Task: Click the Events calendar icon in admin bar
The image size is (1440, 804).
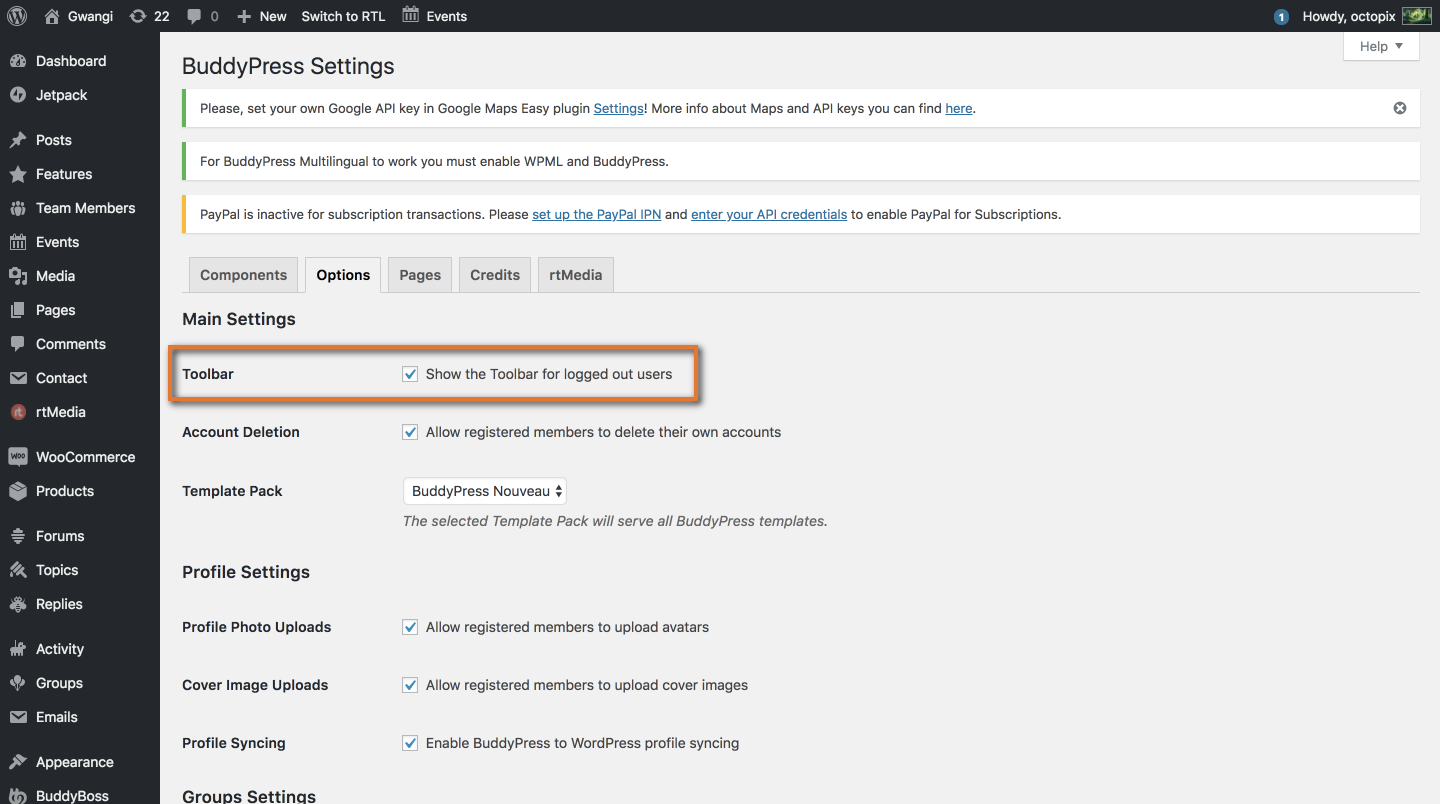Action: point(410,15)
